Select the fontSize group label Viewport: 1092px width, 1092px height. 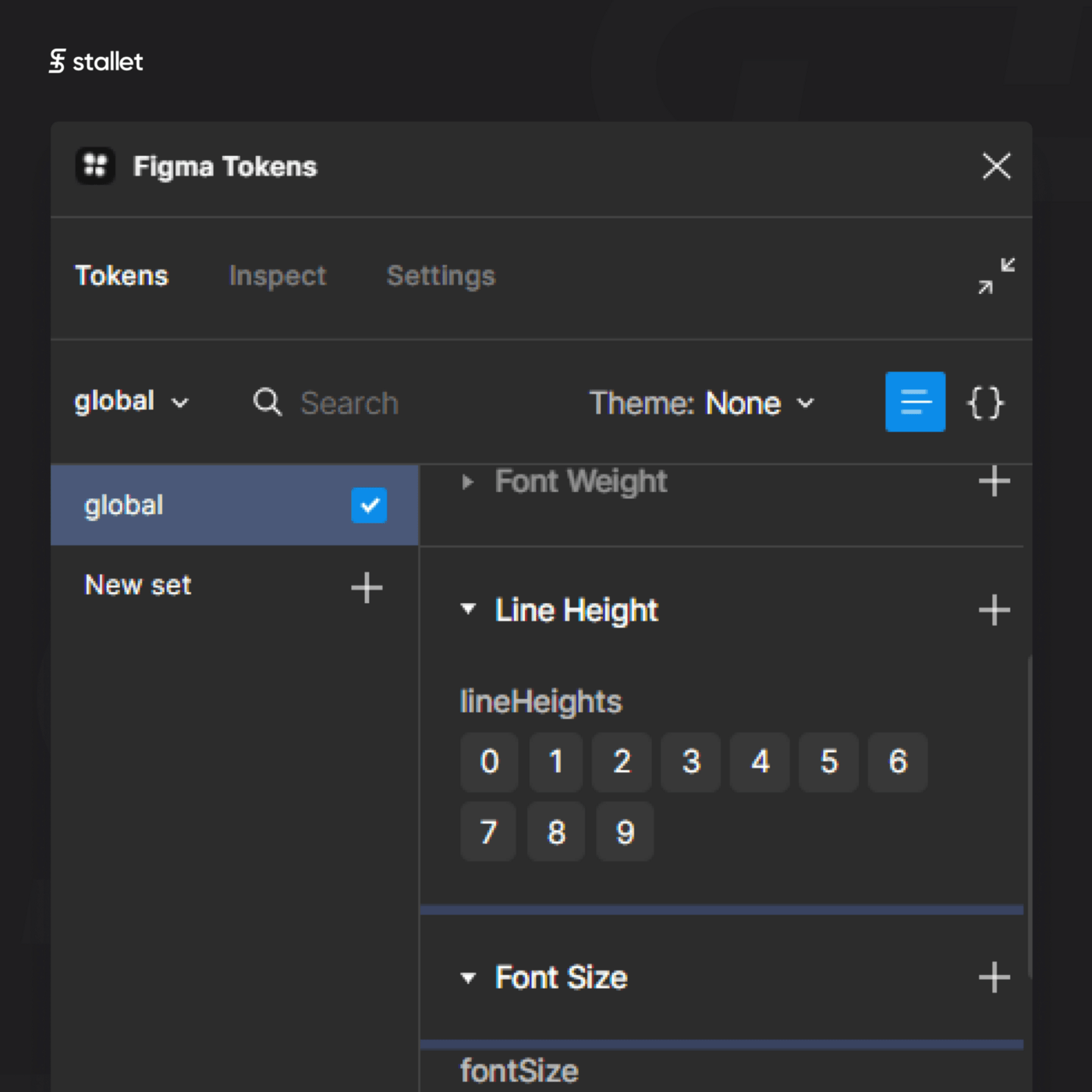pos(519,1071)
